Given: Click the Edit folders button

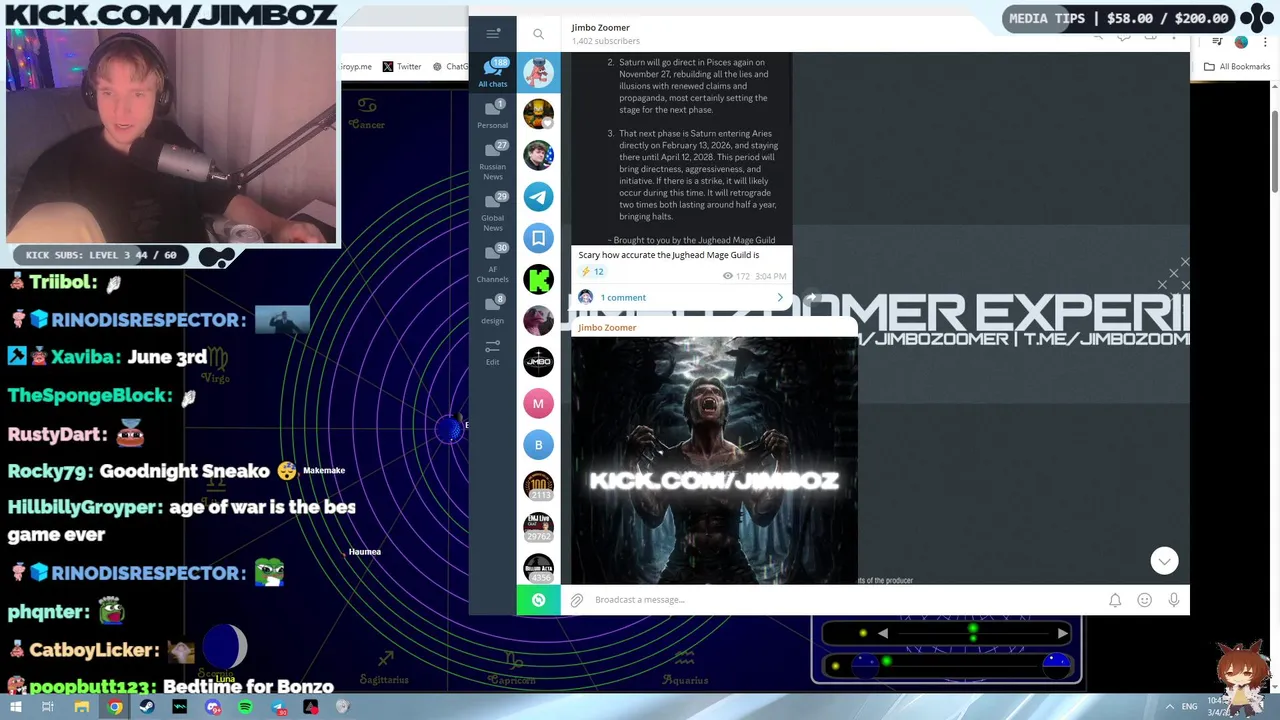Looking at the screenshot, I should tap(492, 352).
